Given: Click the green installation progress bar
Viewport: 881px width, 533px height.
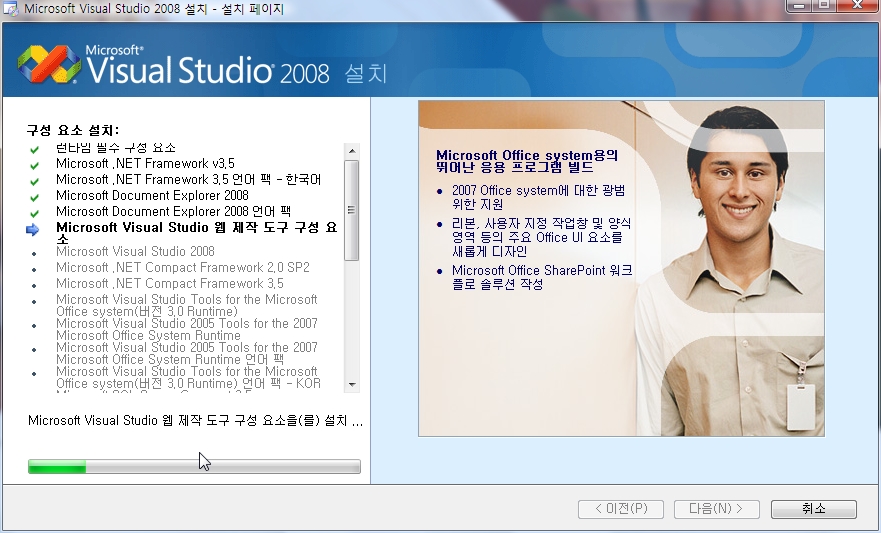Looking at the screenshot, I should (194, 466).
